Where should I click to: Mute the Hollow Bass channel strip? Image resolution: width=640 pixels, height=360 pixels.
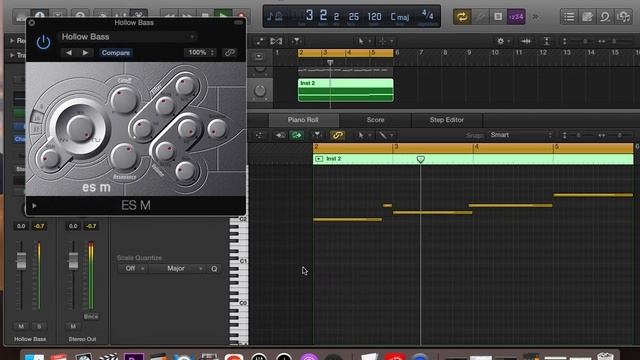[21, 326]
